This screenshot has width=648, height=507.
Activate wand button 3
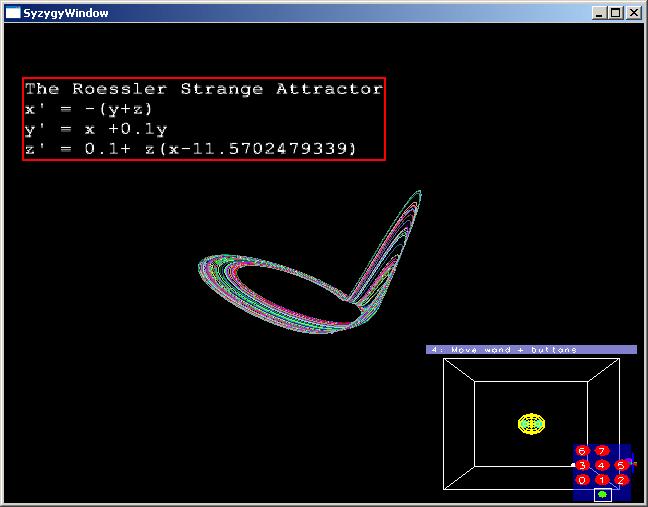coord(582,465)
